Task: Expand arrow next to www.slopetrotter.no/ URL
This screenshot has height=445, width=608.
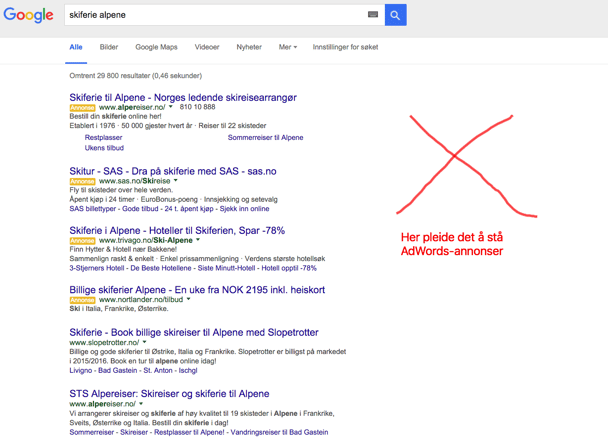Action: 144,342
